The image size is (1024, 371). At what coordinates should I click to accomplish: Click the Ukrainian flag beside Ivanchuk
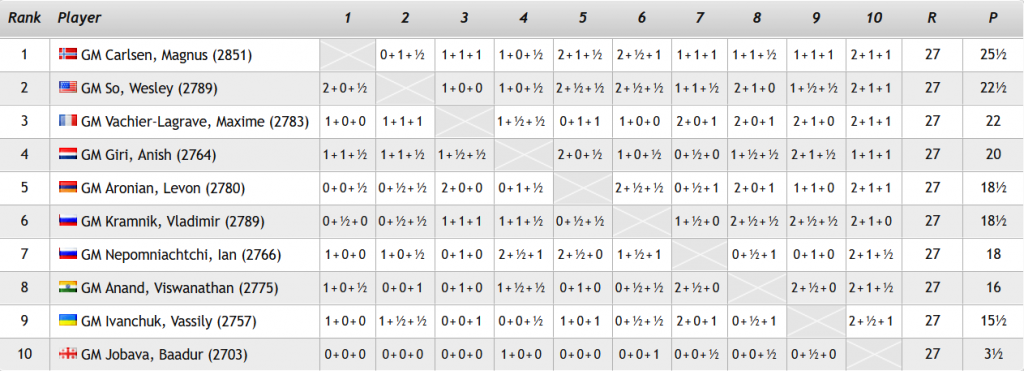68,321
